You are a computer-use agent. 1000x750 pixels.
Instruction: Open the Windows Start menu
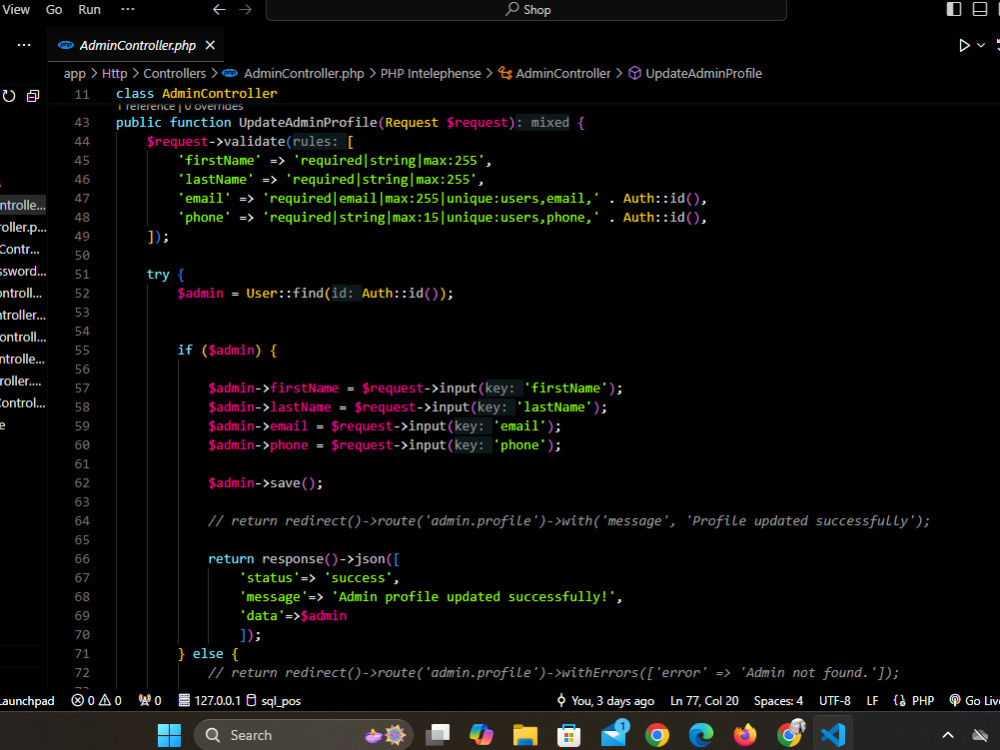click(x=169, y=735)
